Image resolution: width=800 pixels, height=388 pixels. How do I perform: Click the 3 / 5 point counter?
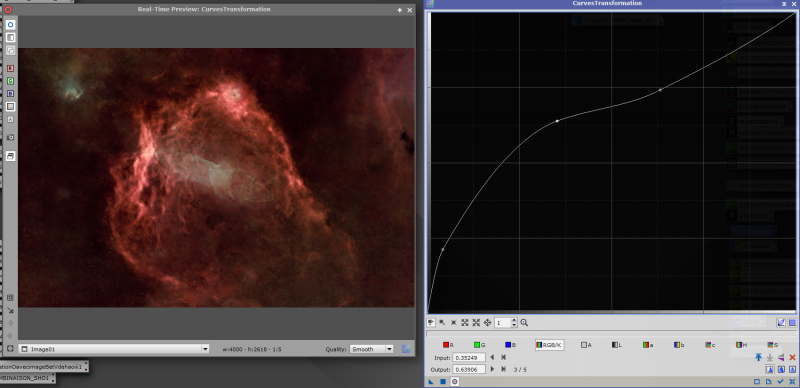pyautogui.click(x=520, y=369)
